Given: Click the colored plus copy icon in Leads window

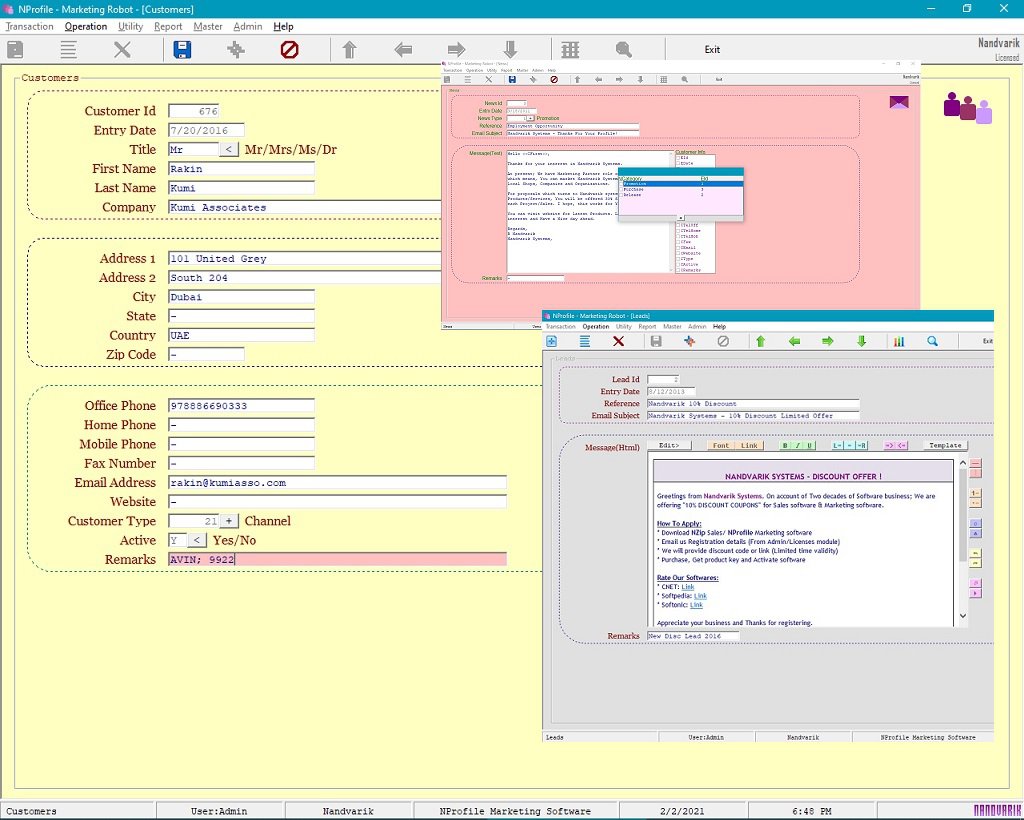Looking at the screenshot, I should click(x=690, y=341).
